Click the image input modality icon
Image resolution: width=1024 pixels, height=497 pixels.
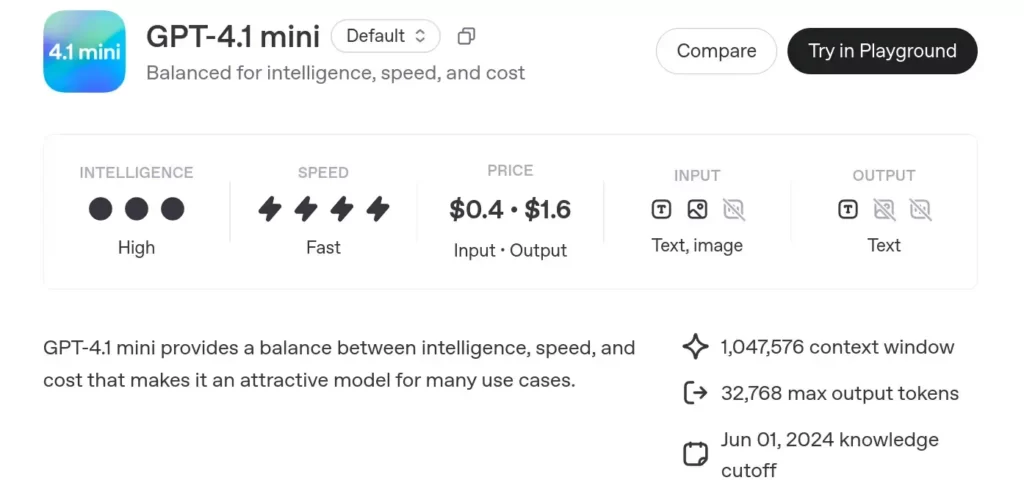(697, 210)
